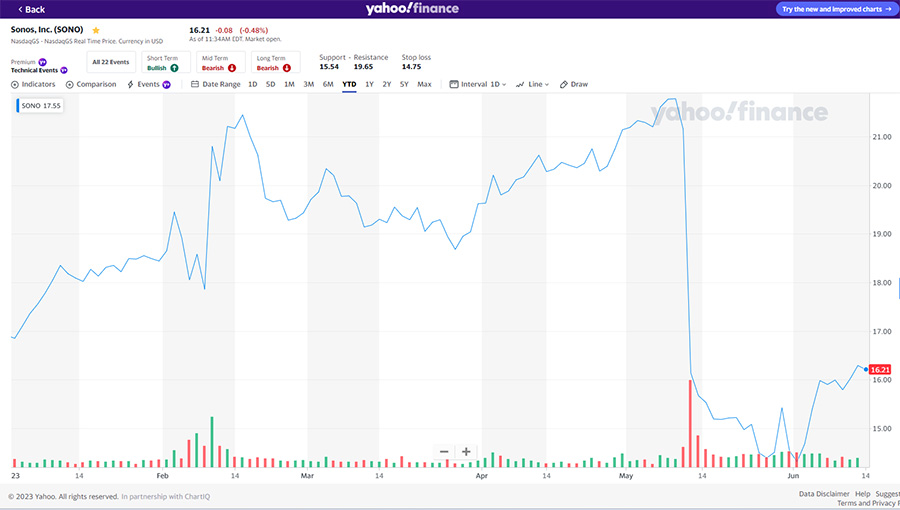Click the SONO 17.55 series label
The image size is (900, 510).
point(40,106)
